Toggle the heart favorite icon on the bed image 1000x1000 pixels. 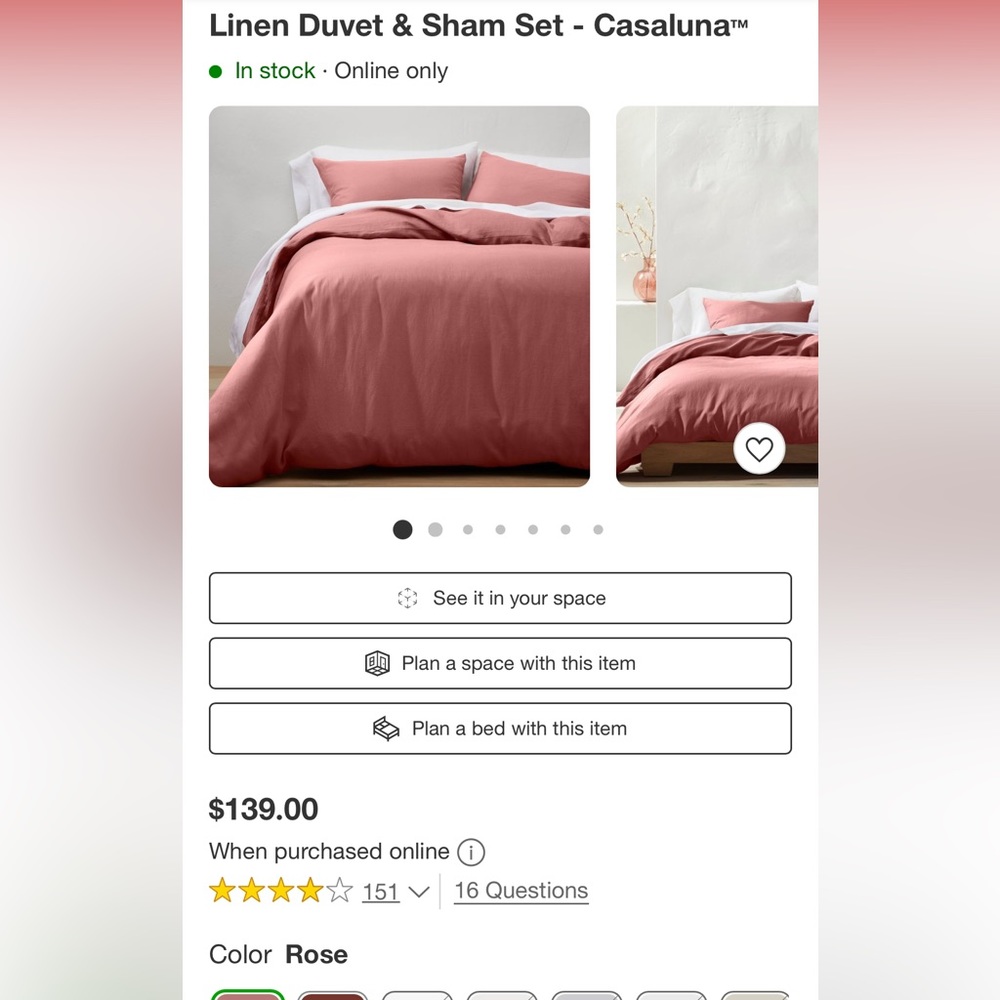point(760,449)
